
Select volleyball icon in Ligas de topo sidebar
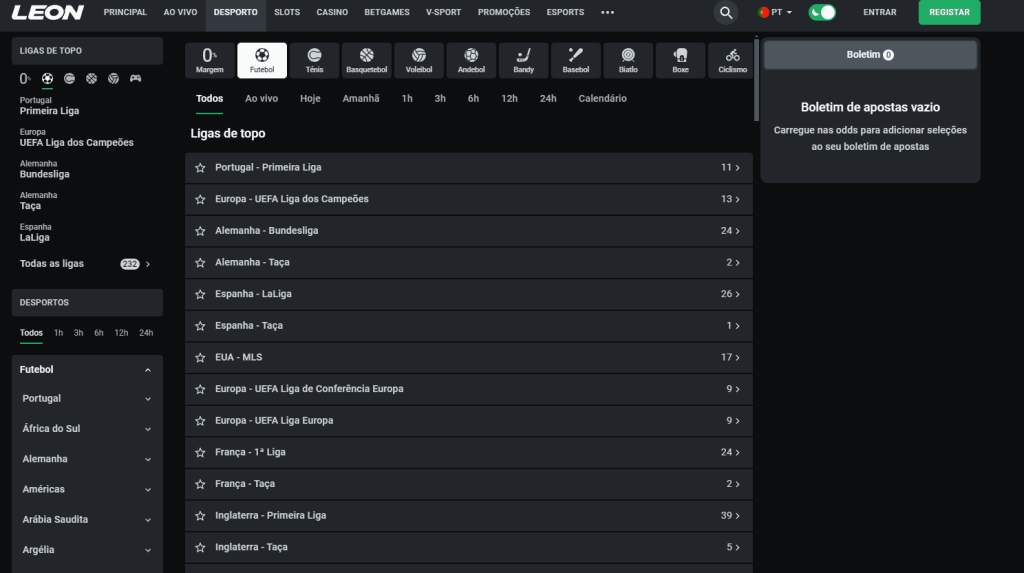114,78
